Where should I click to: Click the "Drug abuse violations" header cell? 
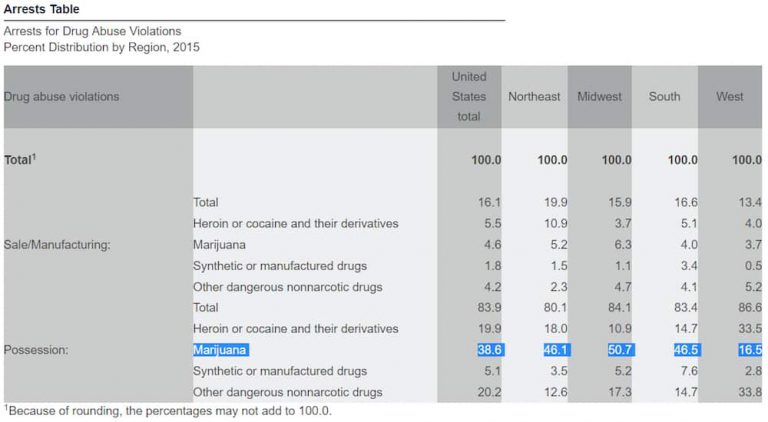(x=62, y=97)
